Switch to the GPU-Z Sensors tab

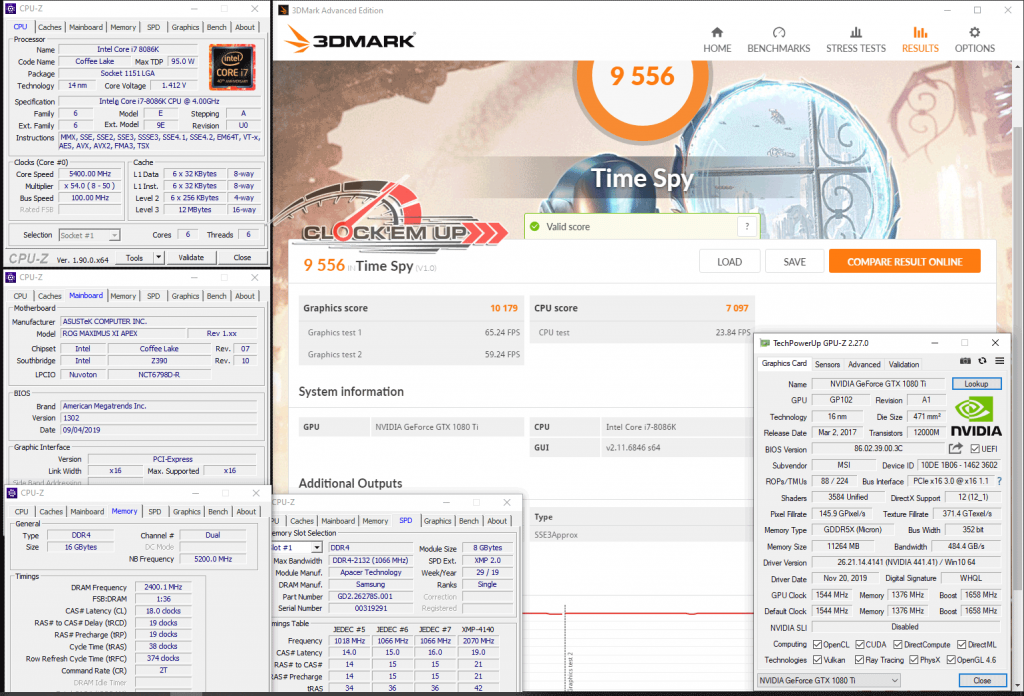[x=827, y=364]
